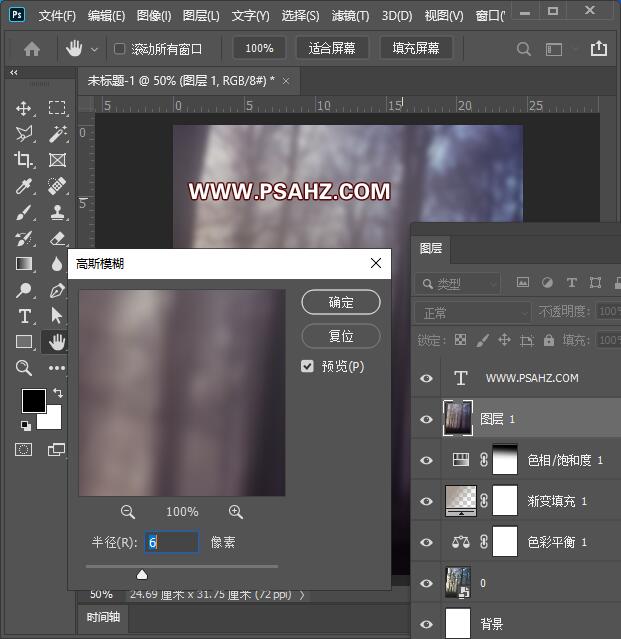Go to the Home screen
Image resolution: width=621 pixels, height=639 pixels.
click(32, 49)
